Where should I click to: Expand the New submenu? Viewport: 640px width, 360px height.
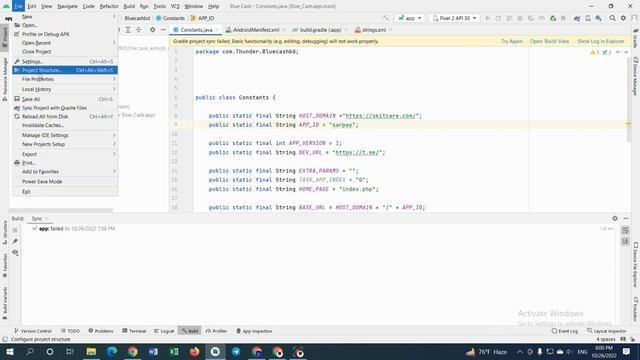(x=65, y=17)
